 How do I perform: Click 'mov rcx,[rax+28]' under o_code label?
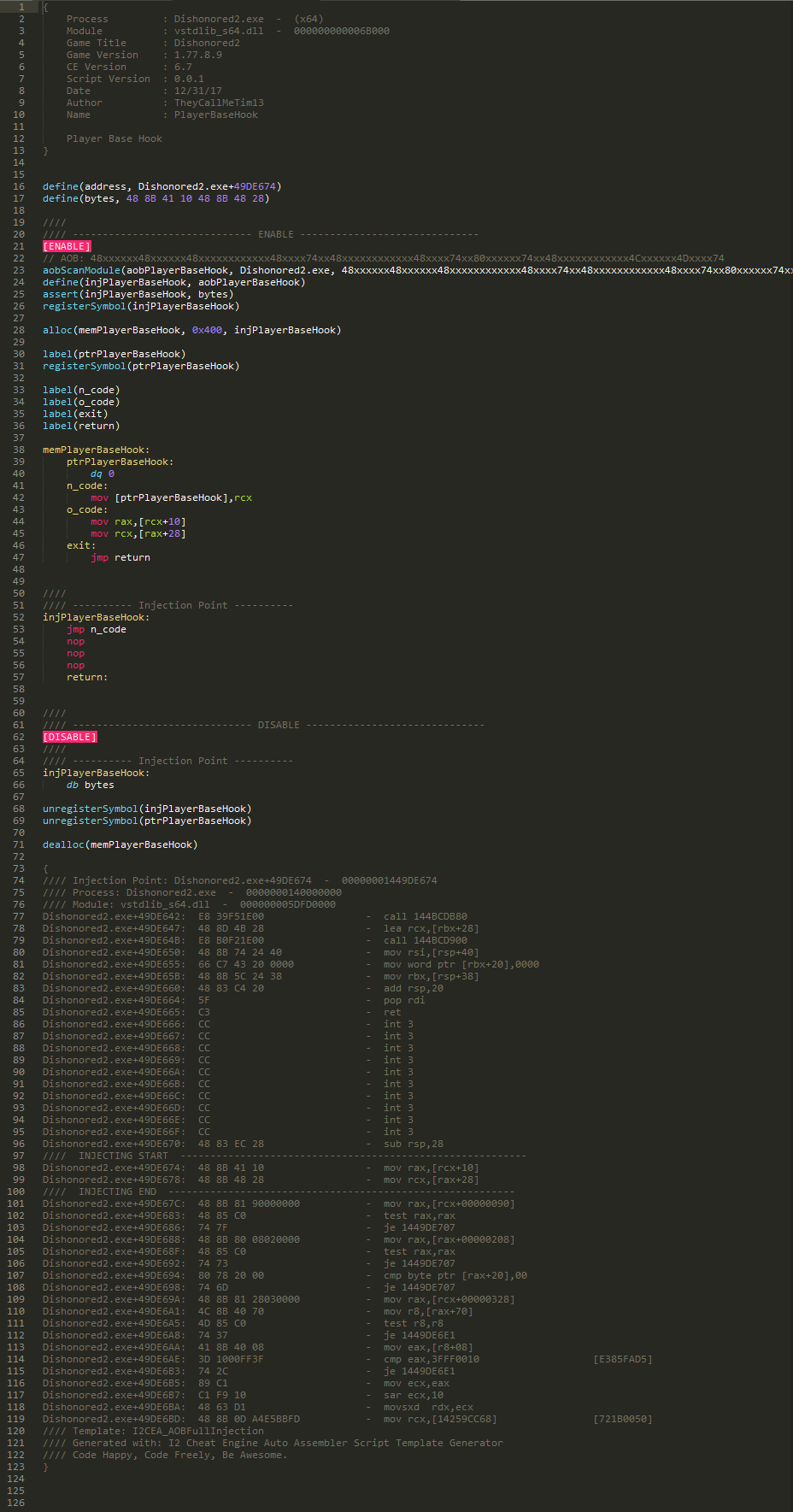[138, 533]
